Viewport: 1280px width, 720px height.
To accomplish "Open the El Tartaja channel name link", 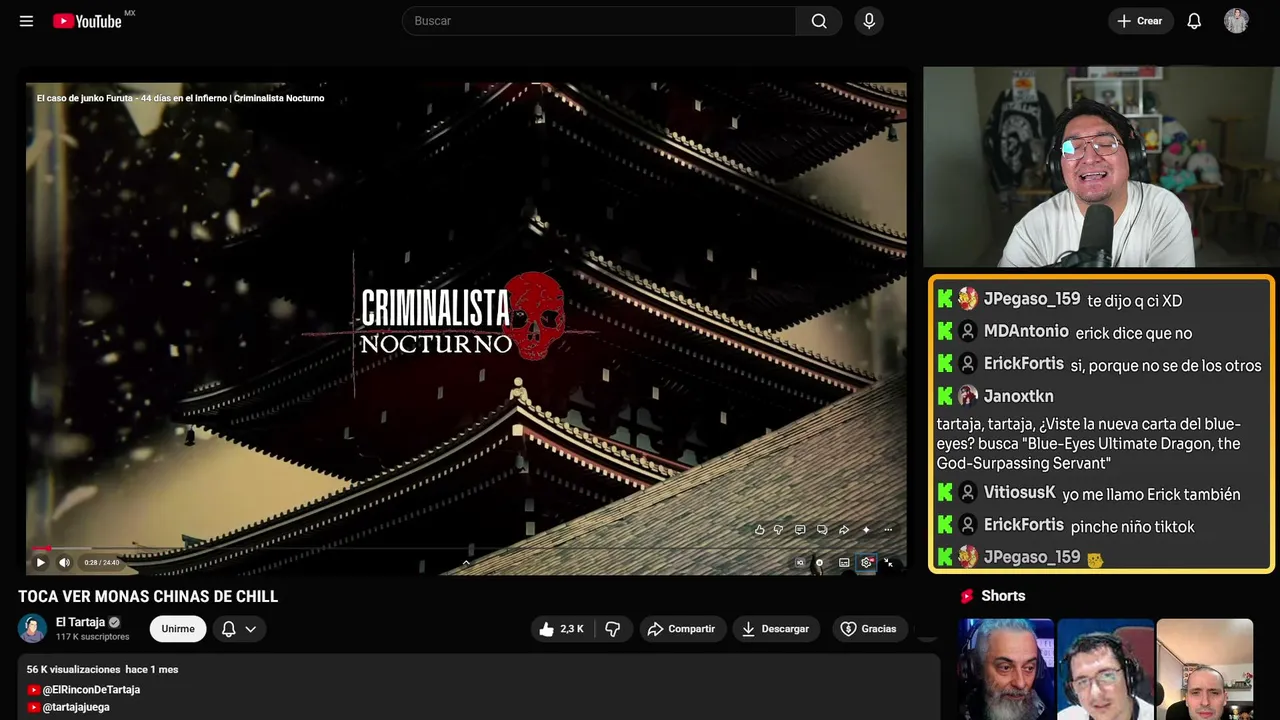I will click(x=80, y=622).
